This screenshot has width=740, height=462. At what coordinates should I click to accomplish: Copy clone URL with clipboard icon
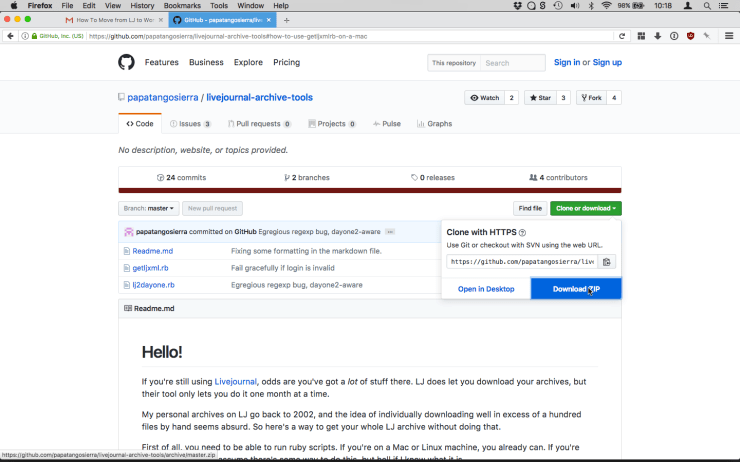(x=607, y=262)
